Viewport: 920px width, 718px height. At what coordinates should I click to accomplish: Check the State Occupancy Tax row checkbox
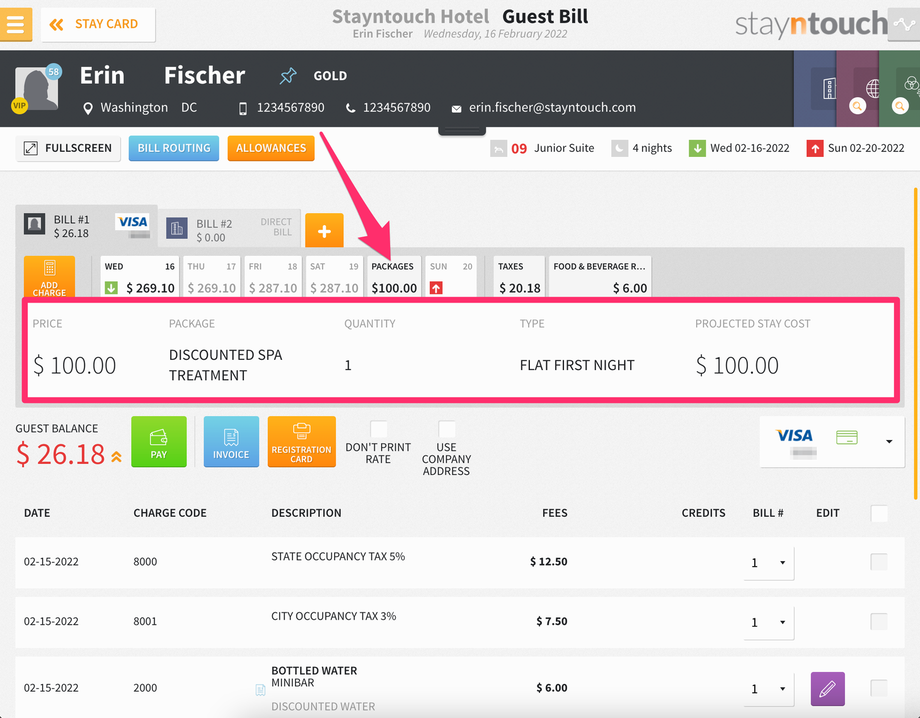pos(879,562)
